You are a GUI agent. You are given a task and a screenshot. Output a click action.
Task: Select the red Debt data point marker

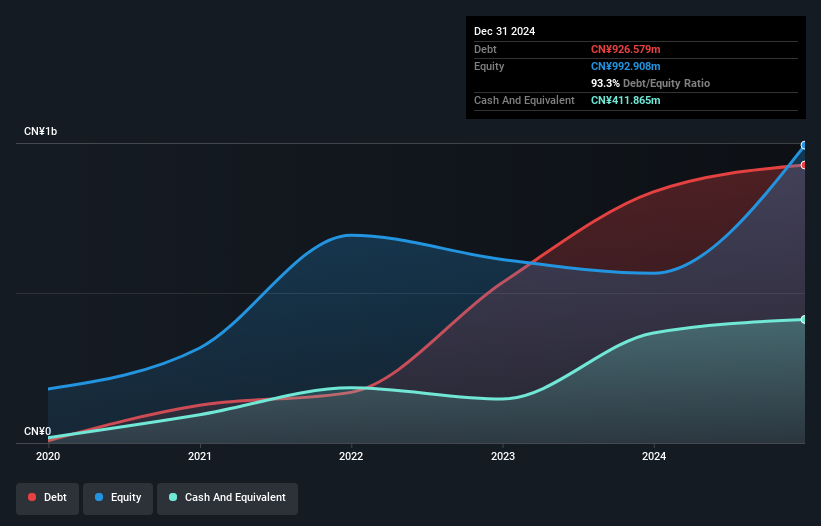point(804,165)
